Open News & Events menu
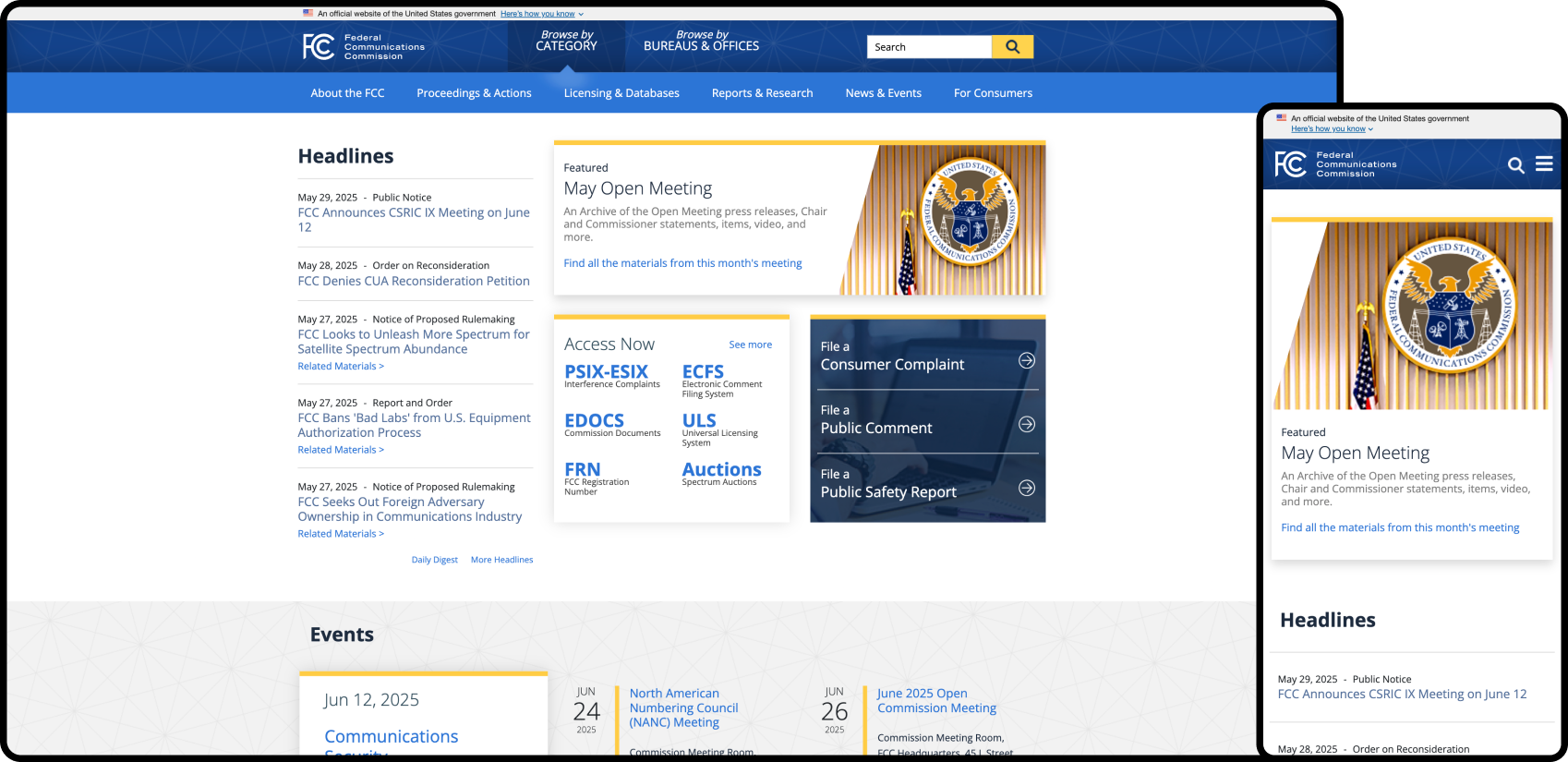Viewport: 1568px width, 762px height. pyautogui.click(x=883, y=93)
